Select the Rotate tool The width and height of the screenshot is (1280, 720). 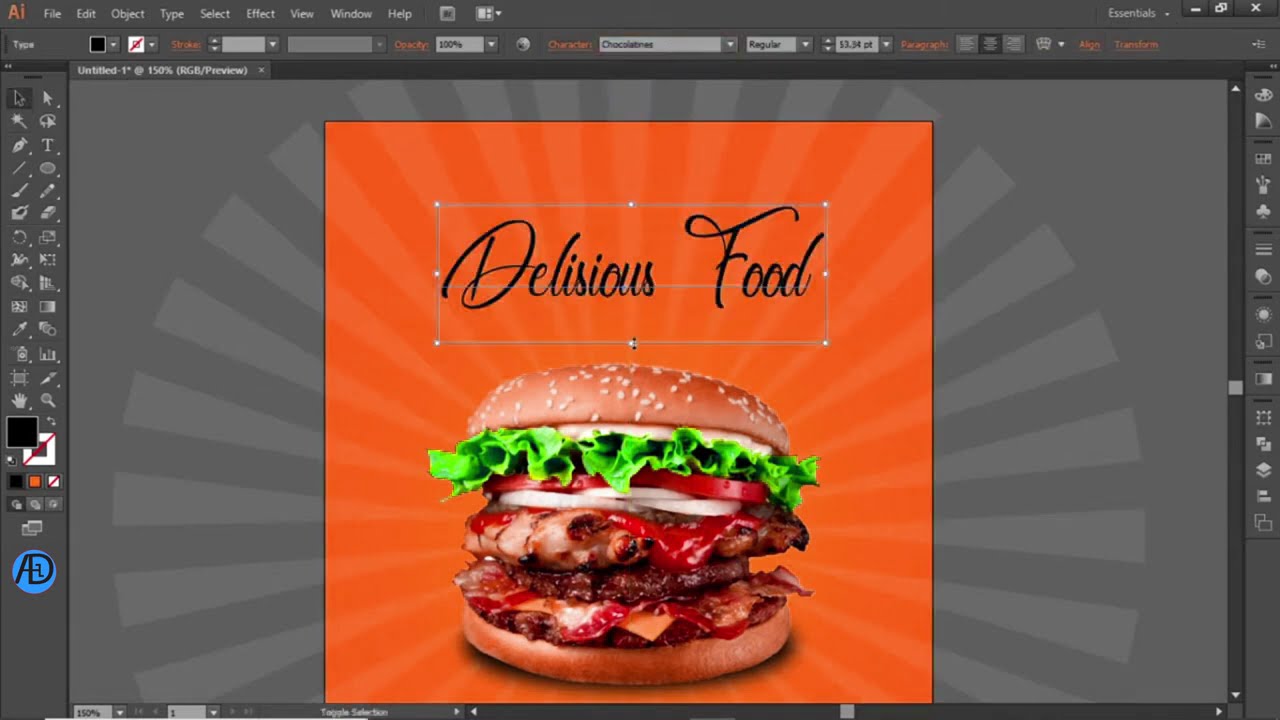(19, 237)
